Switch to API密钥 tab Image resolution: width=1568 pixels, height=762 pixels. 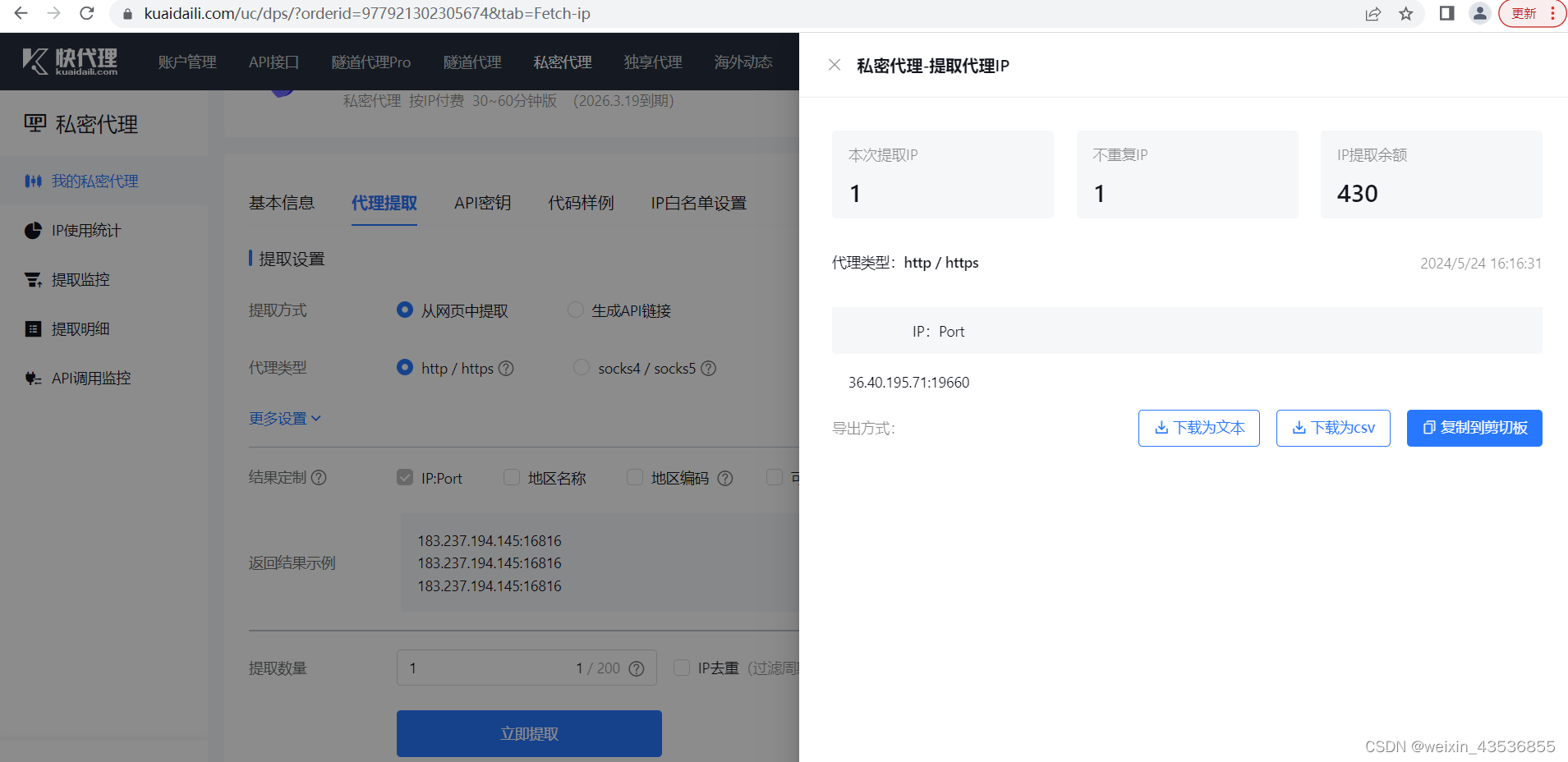pos(483,203)
